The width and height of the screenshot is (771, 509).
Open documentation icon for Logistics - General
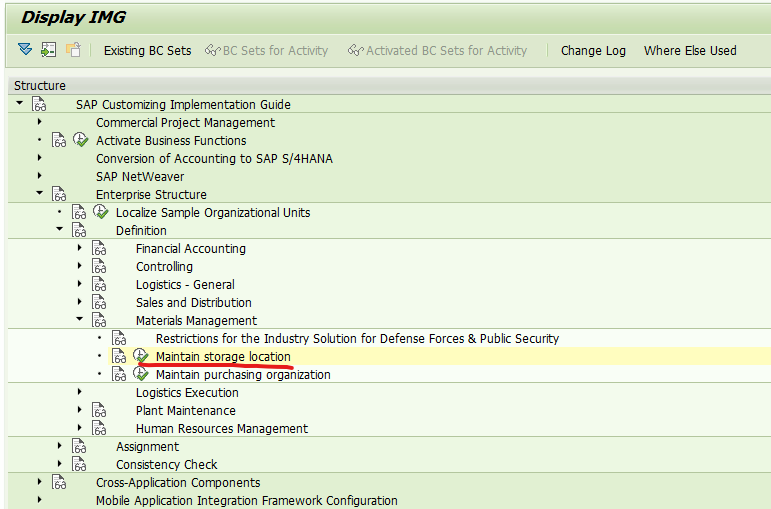pos(99,284)
